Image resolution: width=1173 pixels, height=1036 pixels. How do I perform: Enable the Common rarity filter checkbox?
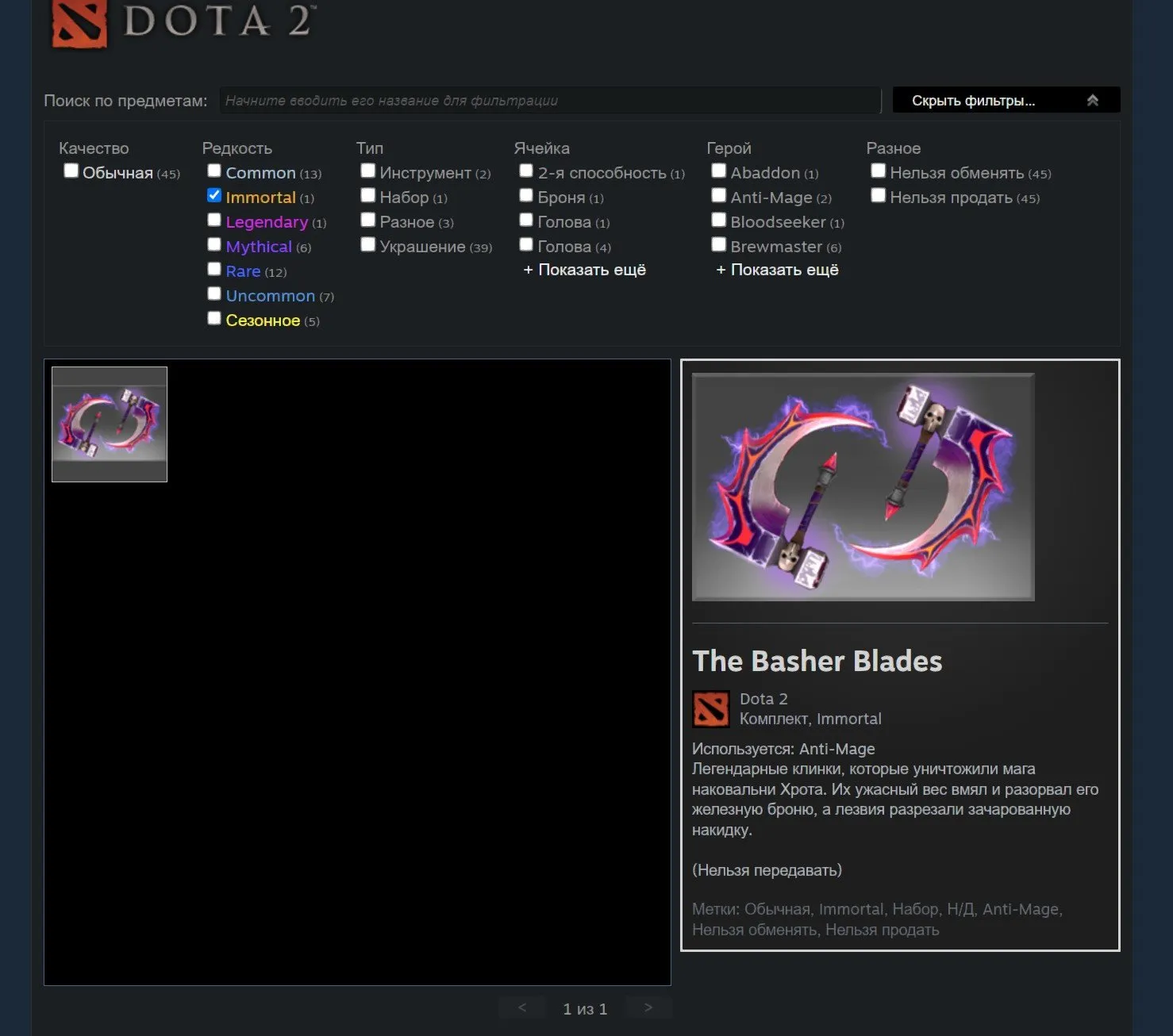point(214,171)
